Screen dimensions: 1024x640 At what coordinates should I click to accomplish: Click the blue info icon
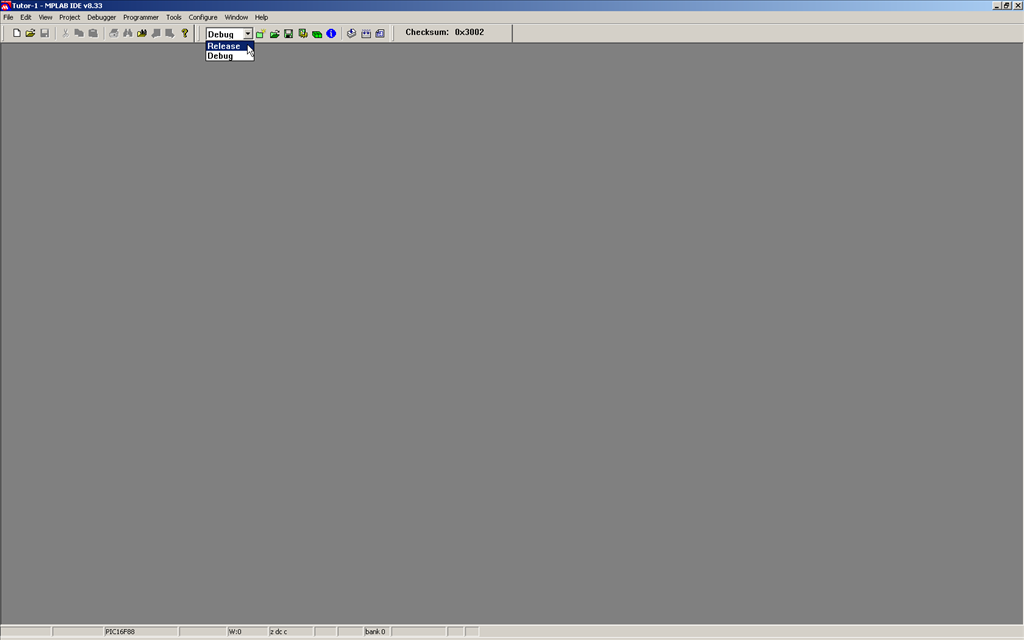[x=331, y=34]
